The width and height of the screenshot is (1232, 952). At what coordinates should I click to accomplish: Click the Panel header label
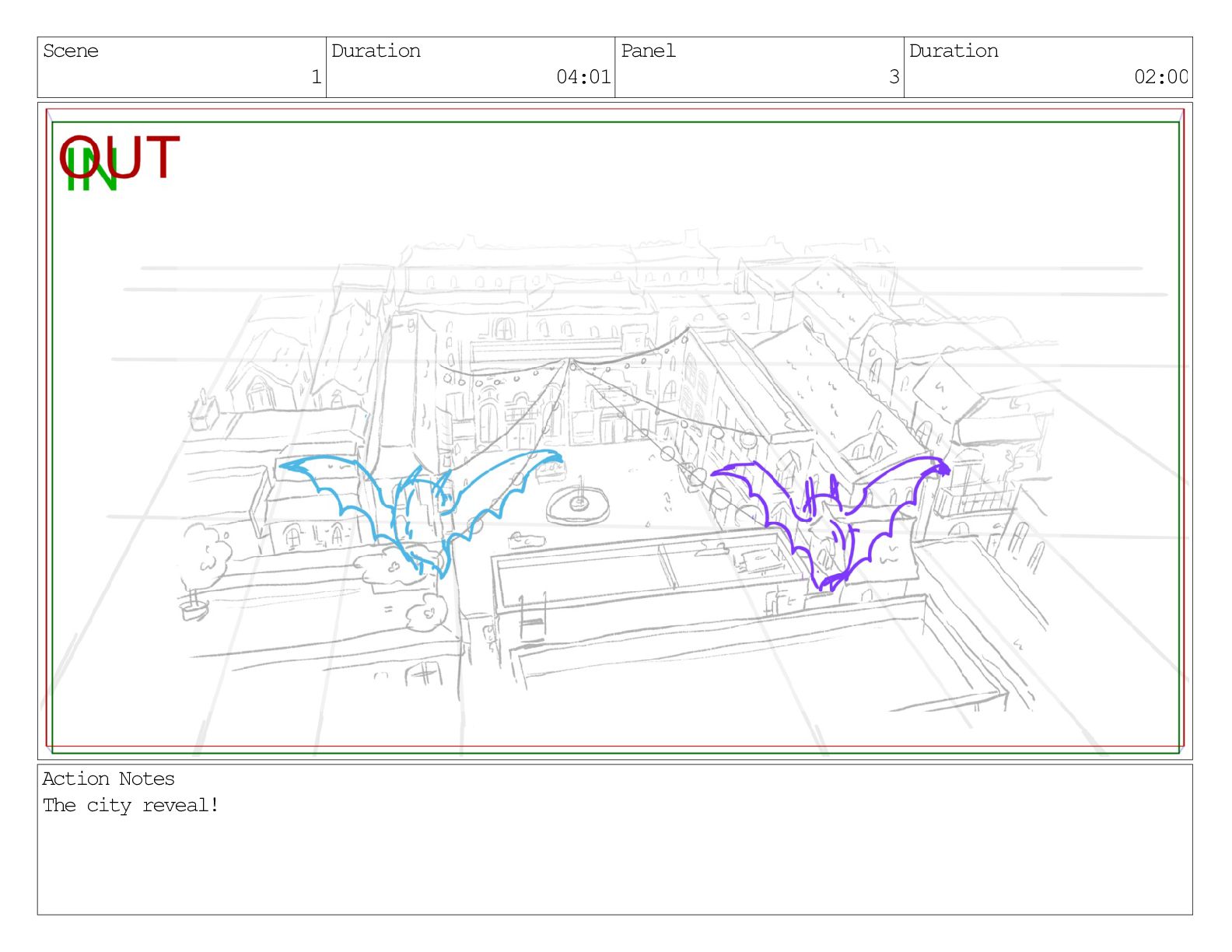648,51
